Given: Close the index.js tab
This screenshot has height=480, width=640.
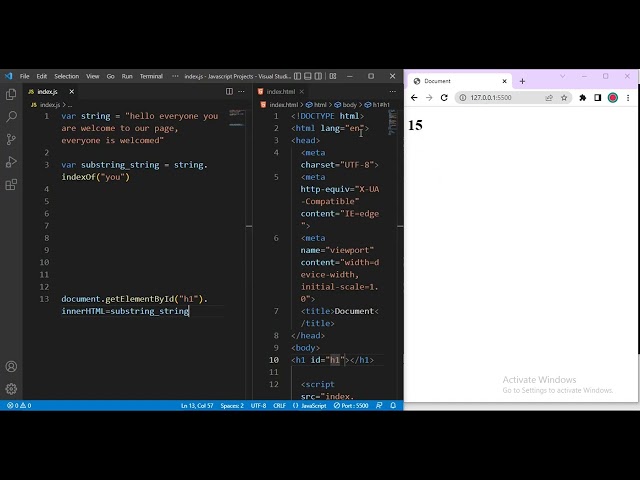Looking at the screenshot, I should pyautogui.click(x=71, y=91).
